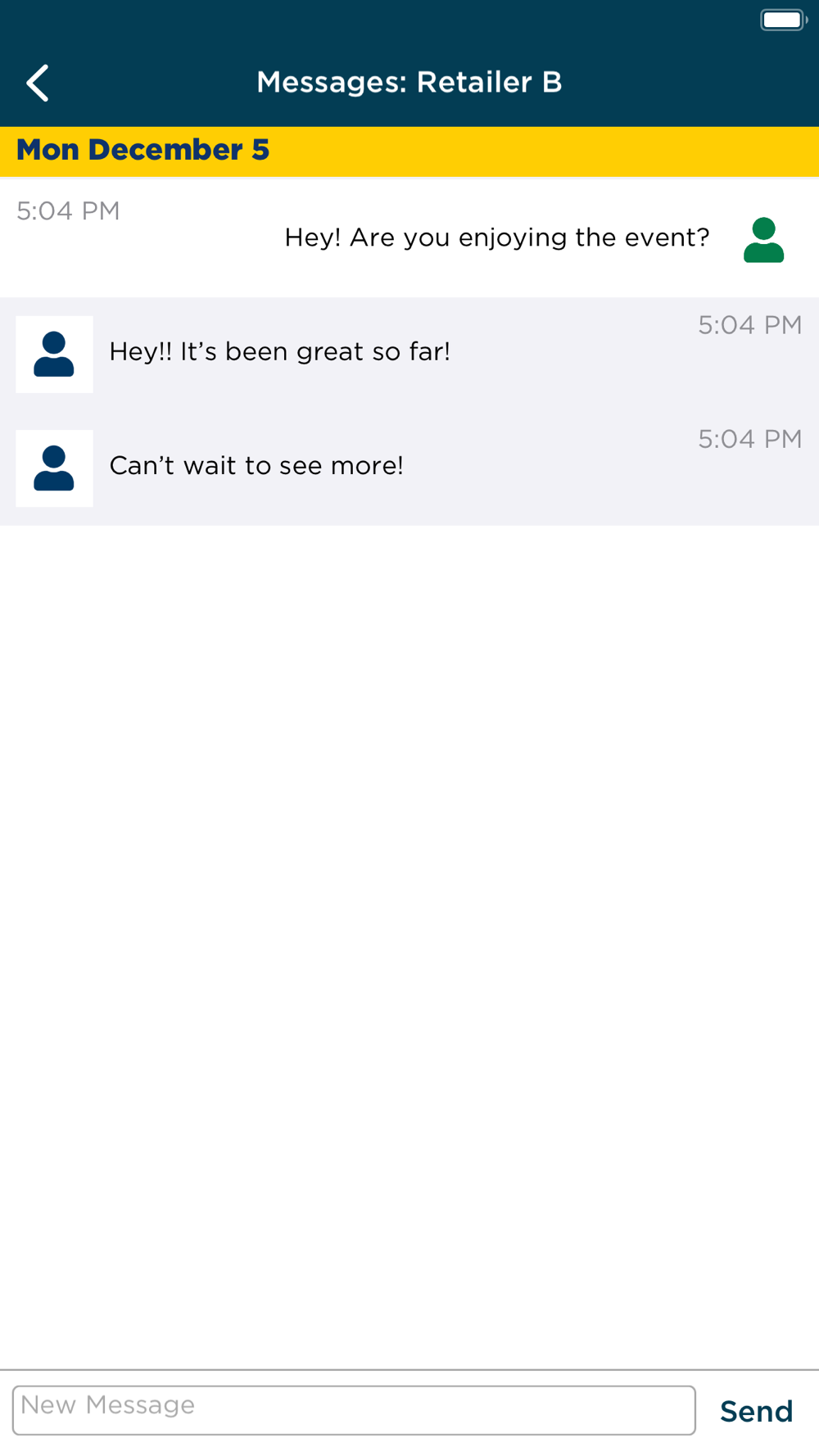This screenshot has height=1456, width=819.
Task: Tap message "Hey!! It's been great so far!"
Action: tap(279, 352)
